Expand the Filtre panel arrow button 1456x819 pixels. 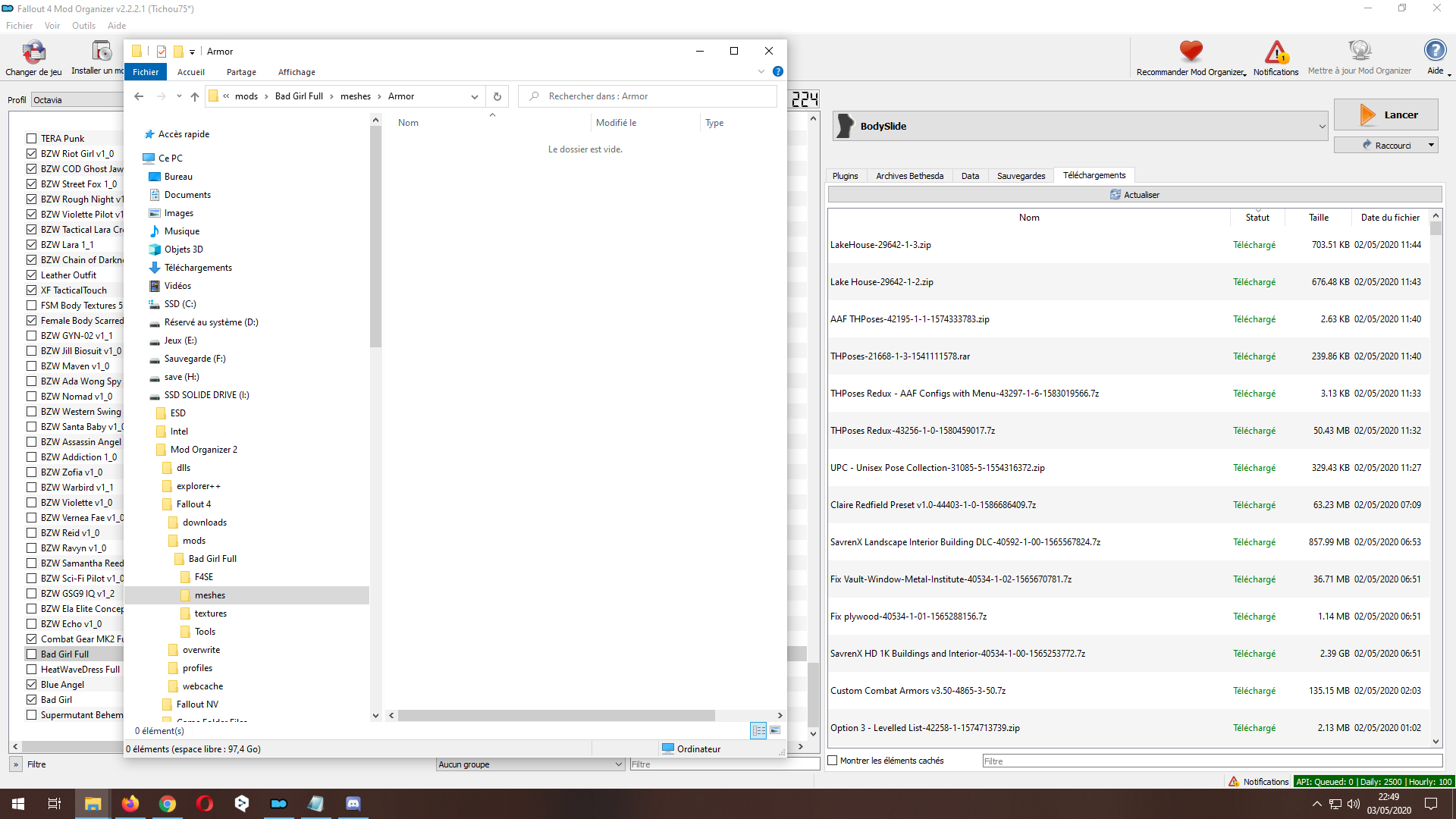(15, 764)
